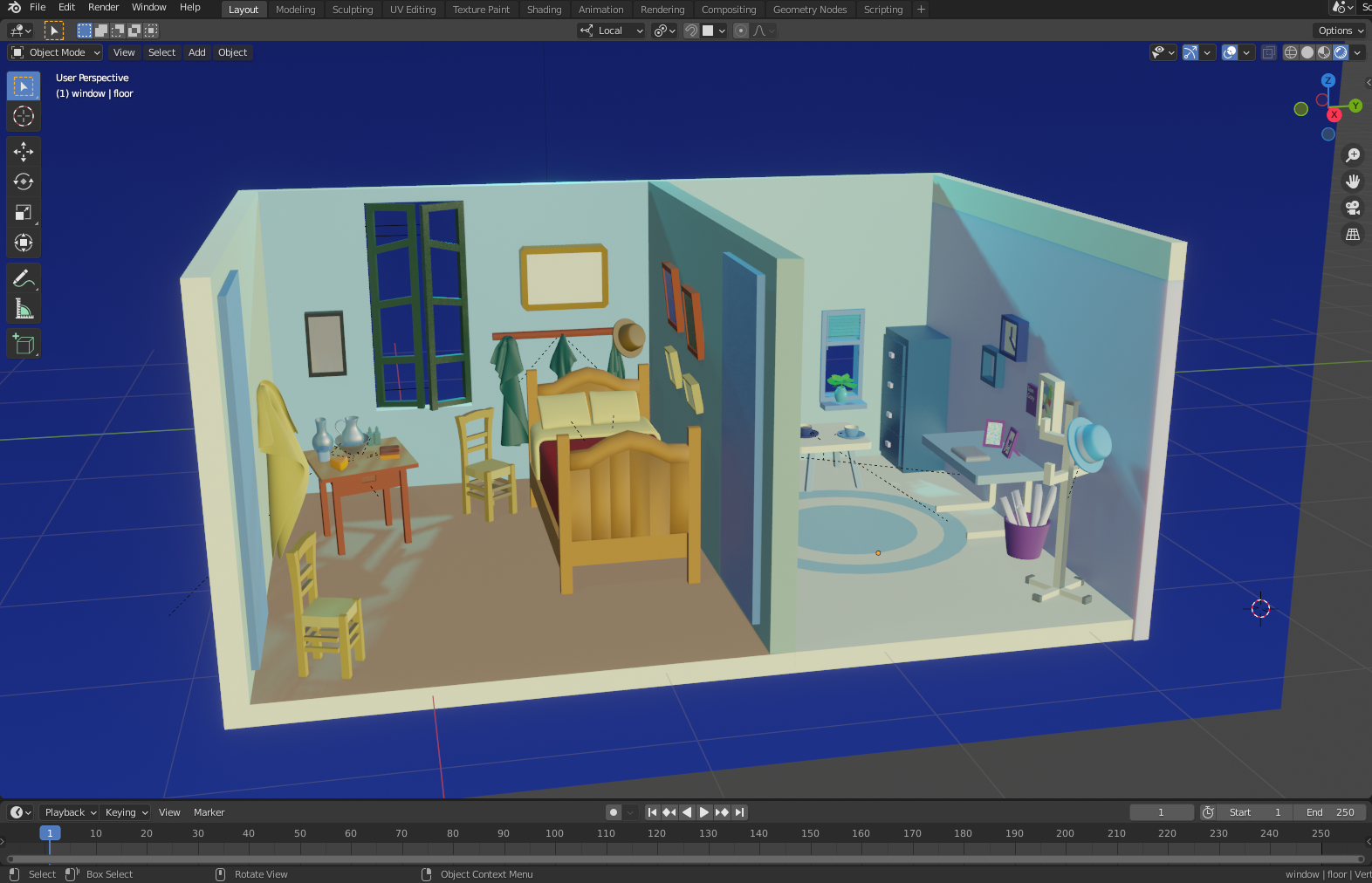
Task: Click the X axis on the navigation gizmo
Action: click(x=1334, y=115)
